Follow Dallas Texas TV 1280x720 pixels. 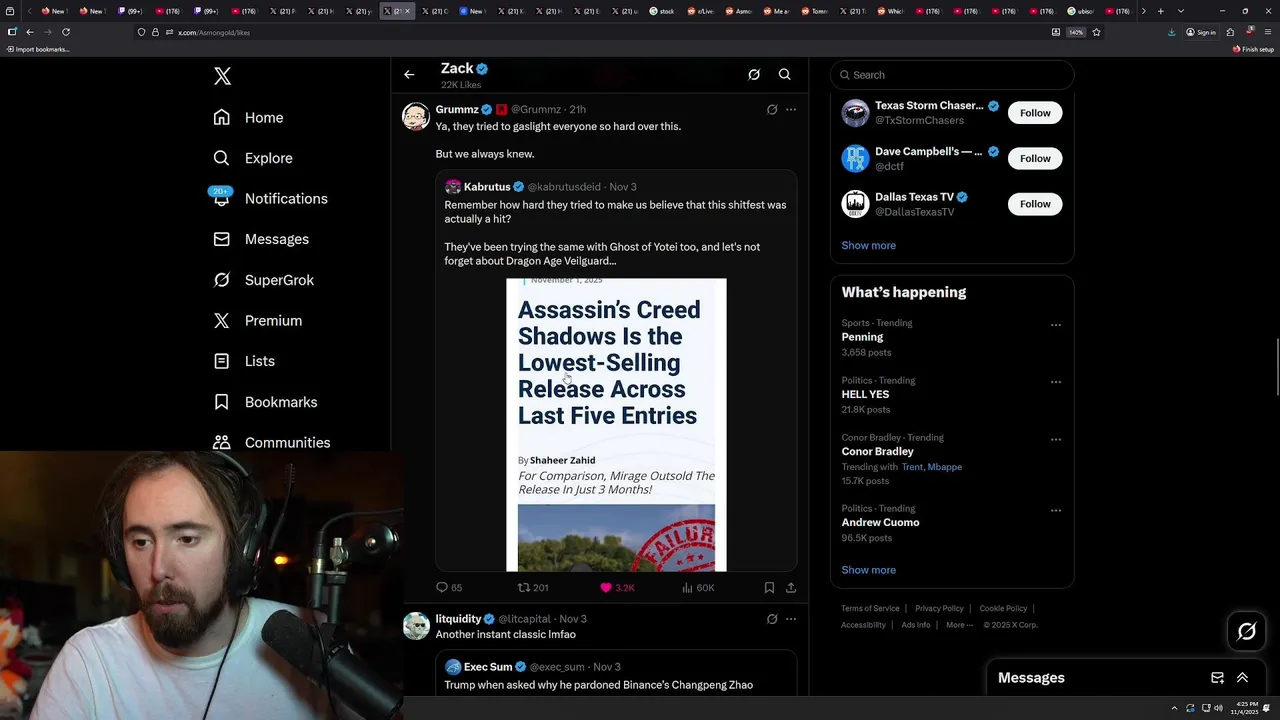pos(1035,204)
